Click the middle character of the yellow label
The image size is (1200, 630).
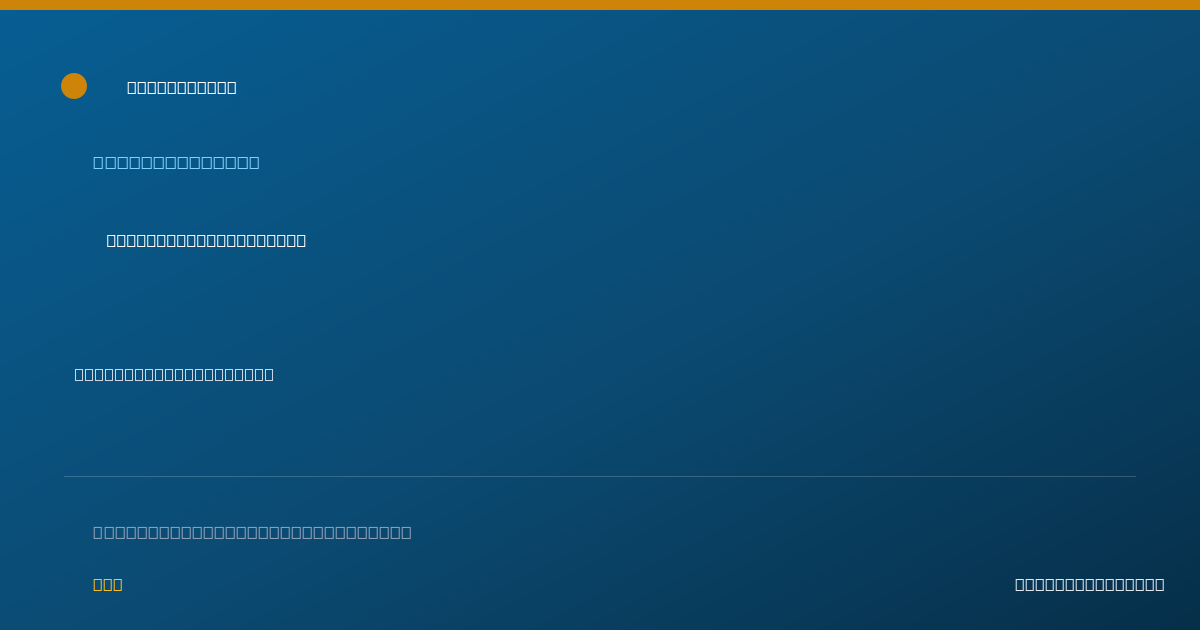(108, 585)
